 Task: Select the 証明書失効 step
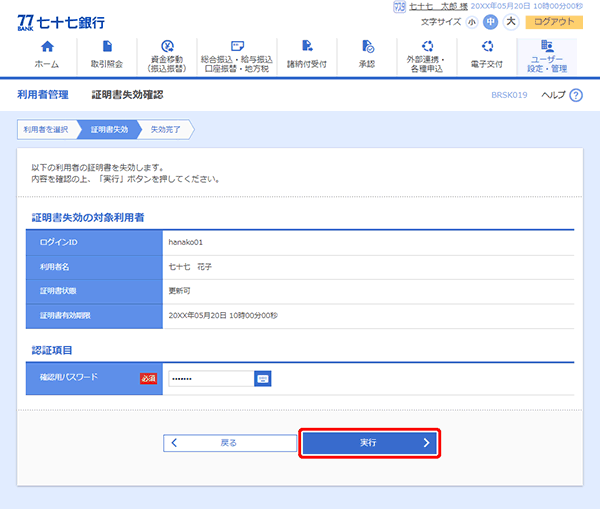109,130
